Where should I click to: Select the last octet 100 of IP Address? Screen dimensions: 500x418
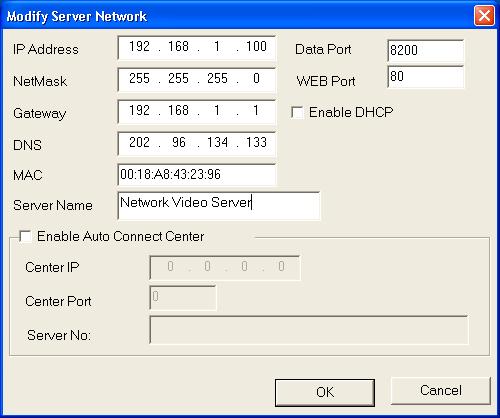(256, 47)
